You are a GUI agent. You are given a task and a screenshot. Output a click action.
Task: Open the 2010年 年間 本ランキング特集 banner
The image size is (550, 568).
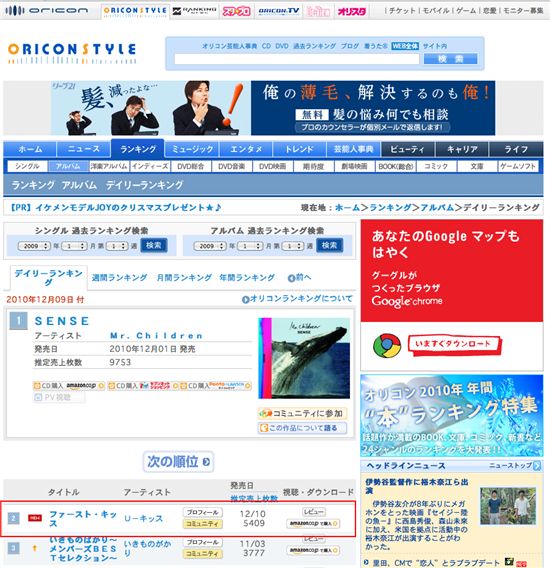pos(452,416)
